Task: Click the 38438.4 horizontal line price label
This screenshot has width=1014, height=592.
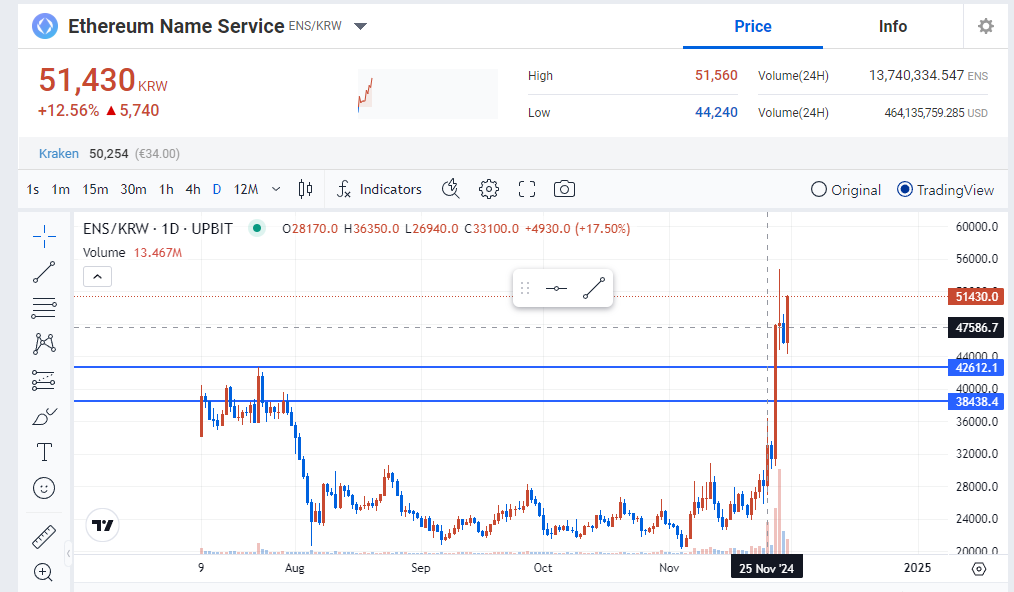Action: click(x=976, y=402)
